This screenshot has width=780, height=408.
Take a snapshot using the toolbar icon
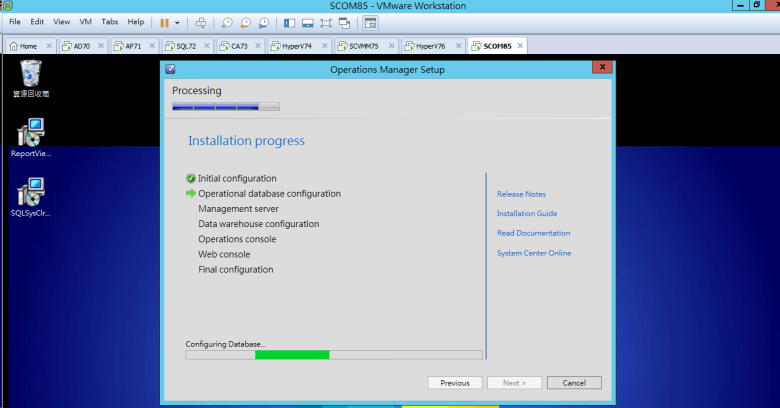[x=227, y=22]
